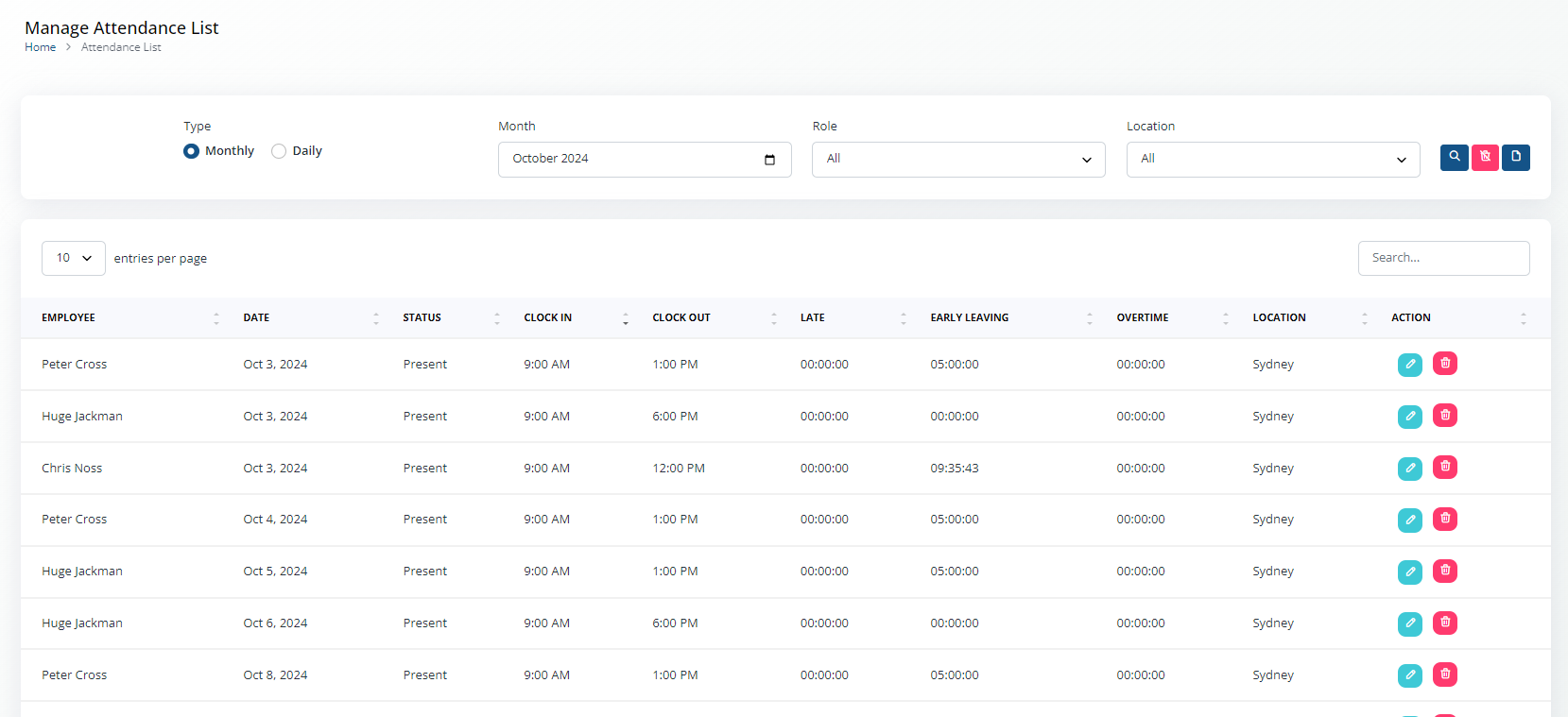
Task: Delete Chris Noss Oct 3 attendance
Action: coord(1445,467)
